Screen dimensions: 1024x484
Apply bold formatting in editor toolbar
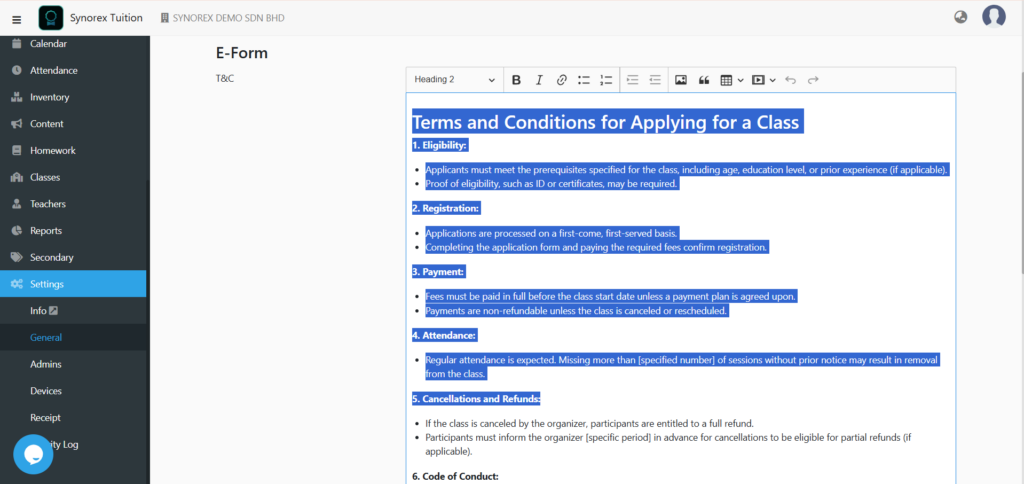pos(516,80)
